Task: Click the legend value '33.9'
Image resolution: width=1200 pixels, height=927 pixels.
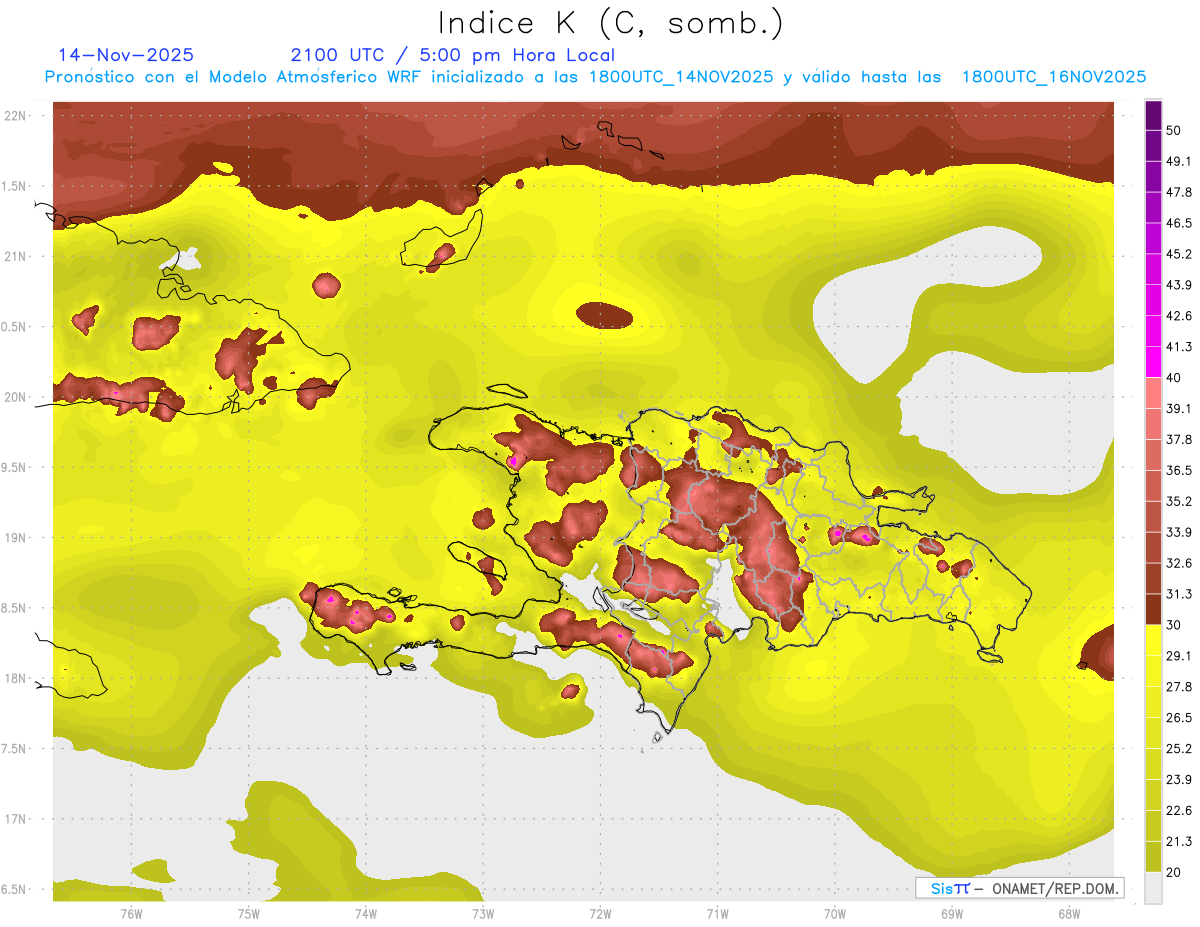Action: tap(1179, 532)
